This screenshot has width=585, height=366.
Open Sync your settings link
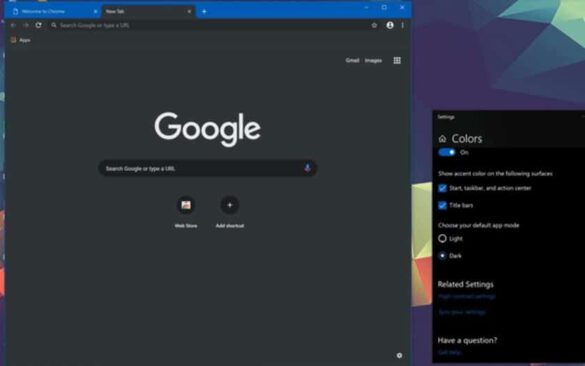click(x=462, y=312)
